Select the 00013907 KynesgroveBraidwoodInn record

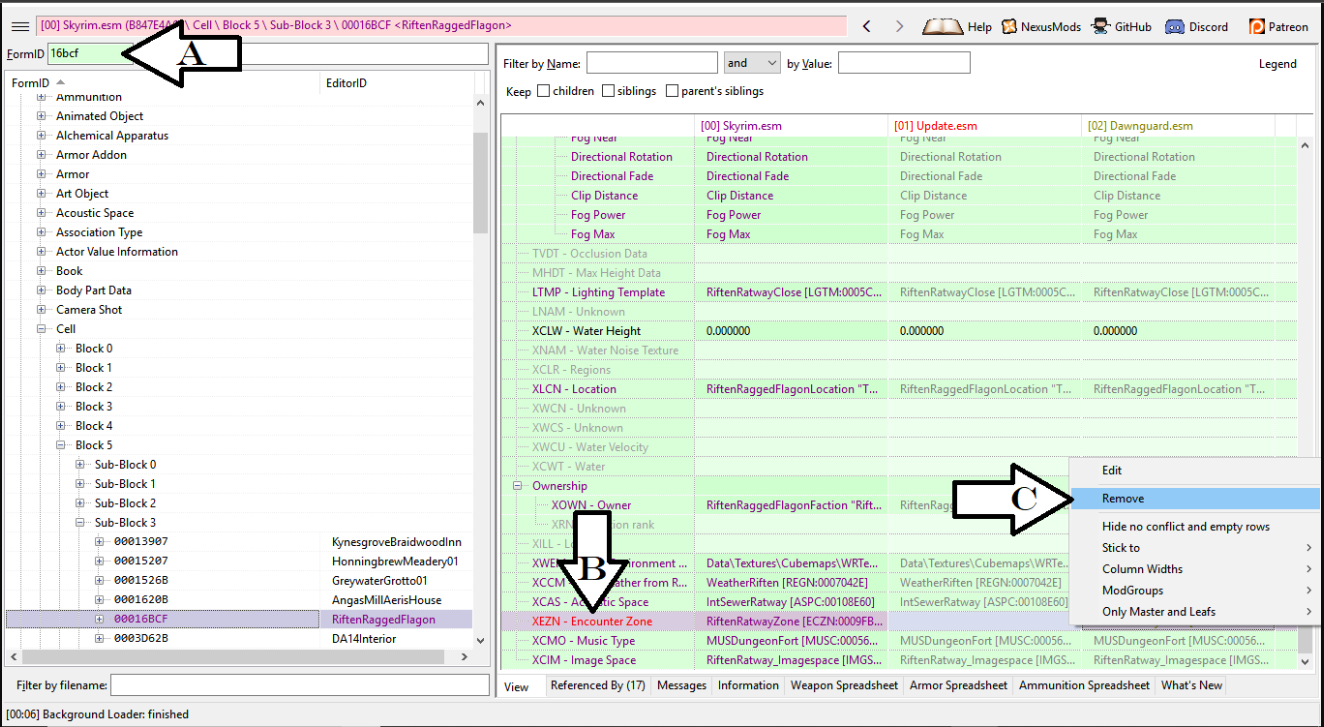(239, 542)
